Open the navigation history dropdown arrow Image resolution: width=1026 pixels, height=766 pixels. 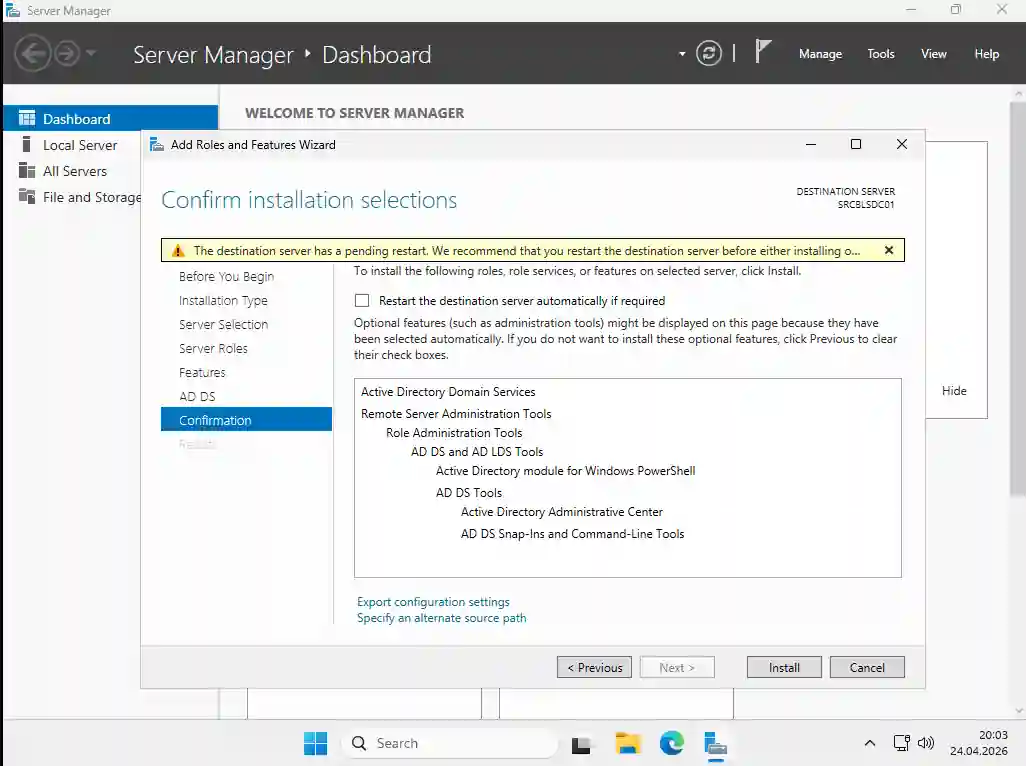(91, 53)
